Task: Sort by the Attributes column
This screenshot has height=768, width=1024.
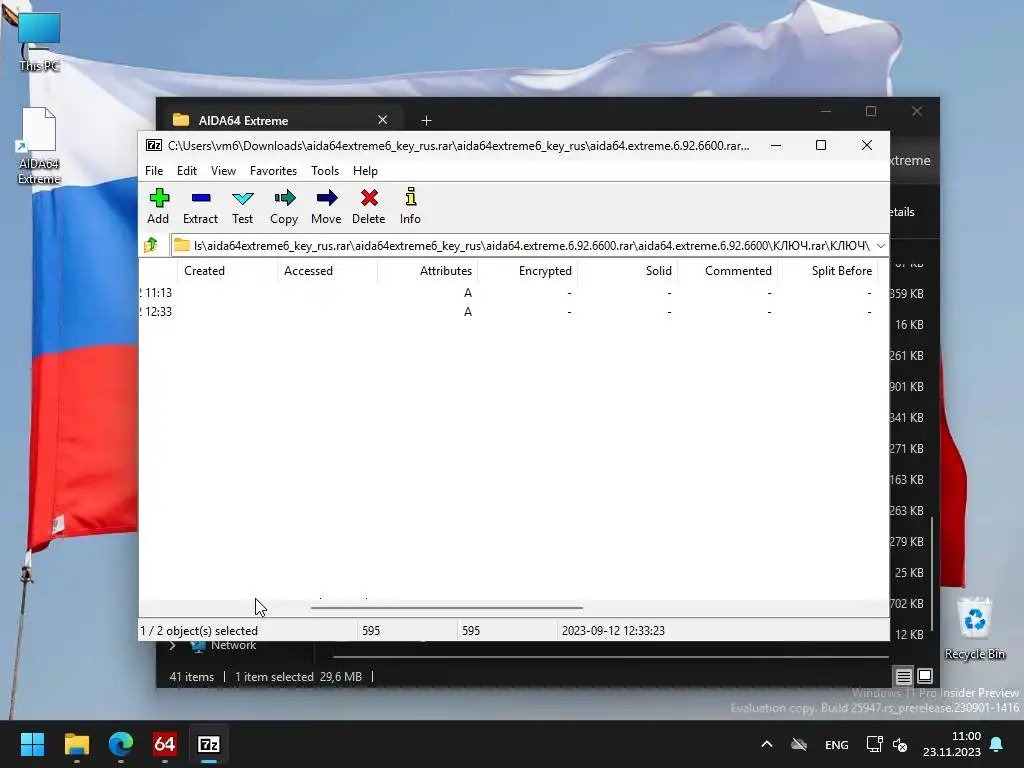Action: (428, 270)
